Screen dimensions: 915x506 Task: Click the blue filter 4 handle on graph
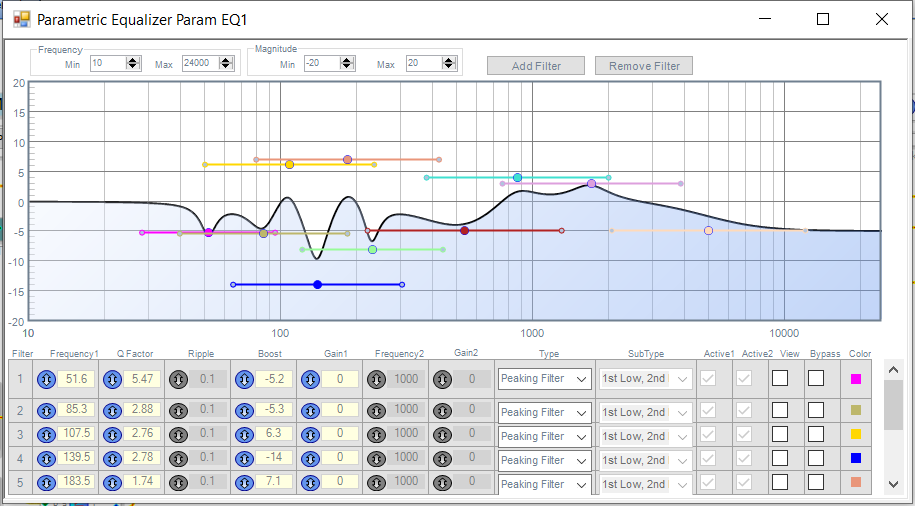[x=317, y=285]
